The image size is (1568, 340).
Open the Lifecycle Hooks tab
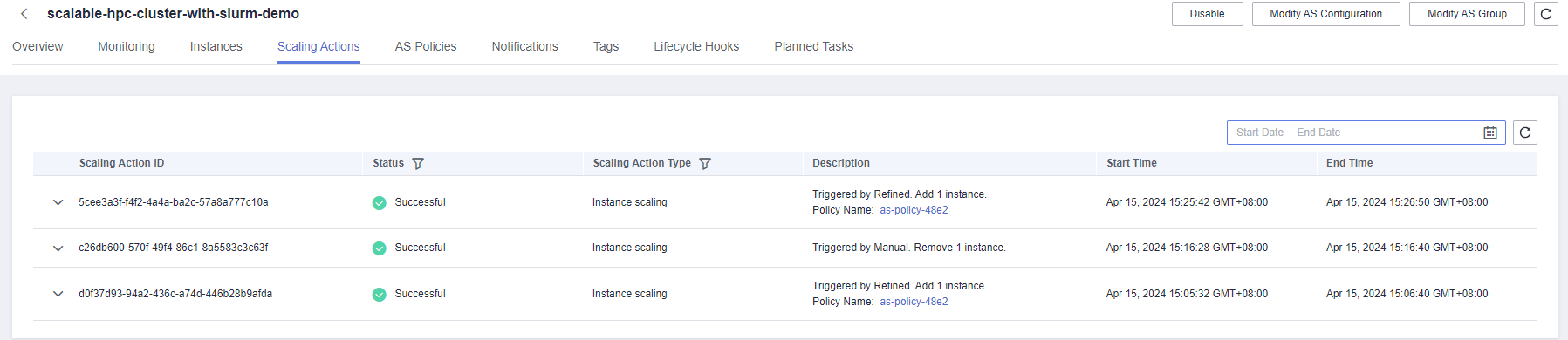[696, 46]
